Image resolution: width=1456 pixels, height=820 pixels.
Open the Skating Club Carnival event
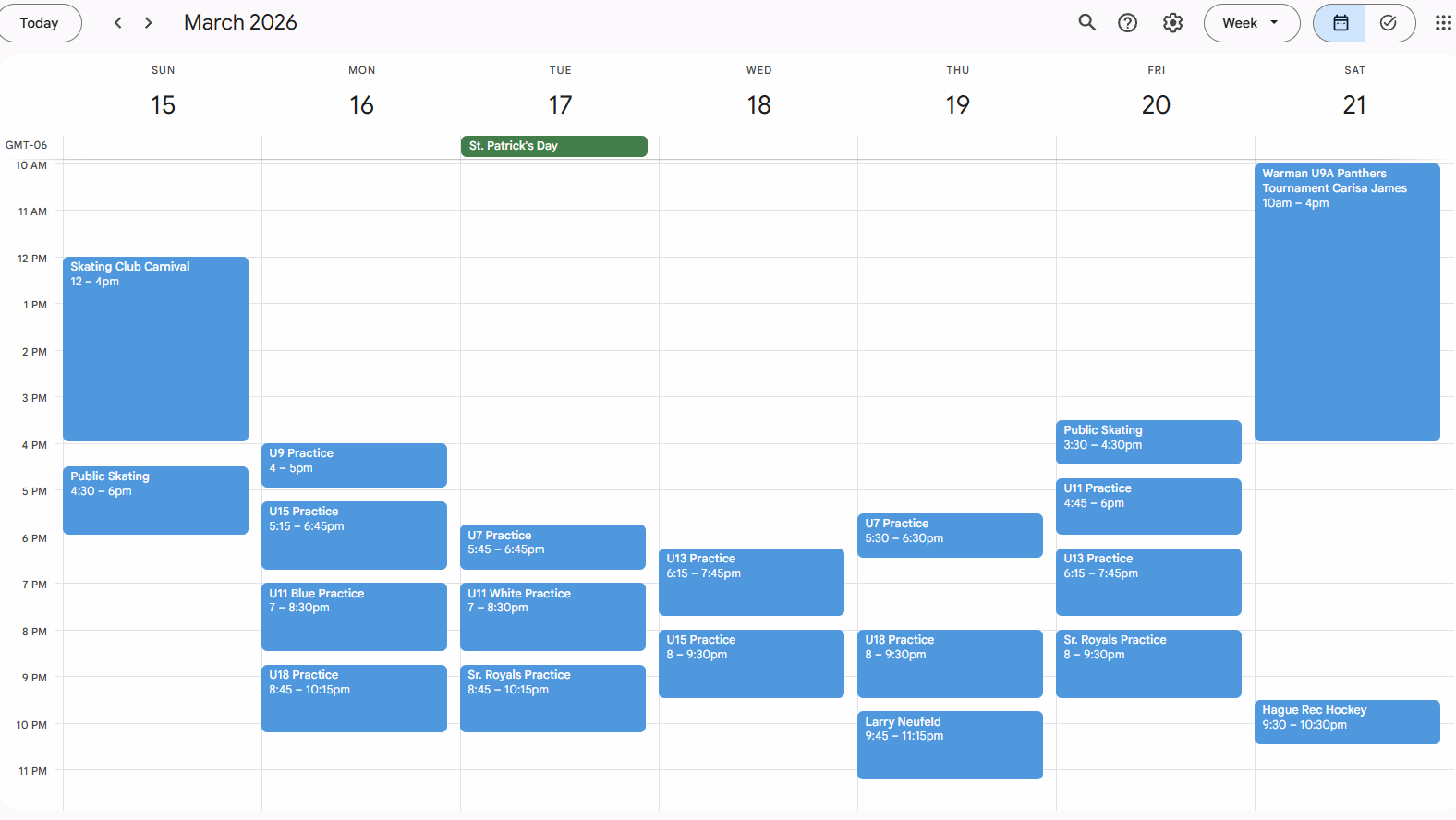[x=155, y=348]
